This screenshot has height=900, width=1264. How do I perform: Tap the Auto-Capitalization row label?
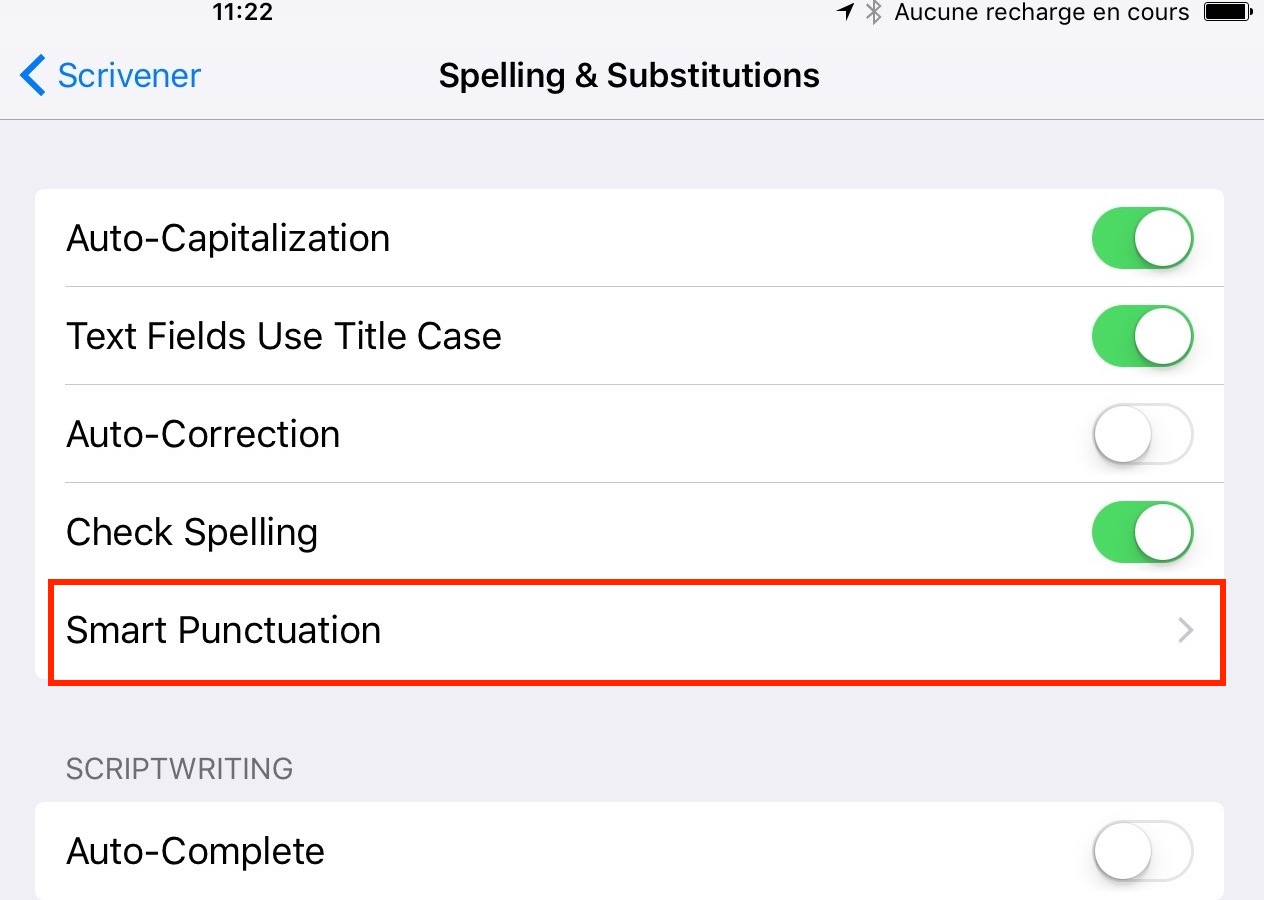(228, 238)
